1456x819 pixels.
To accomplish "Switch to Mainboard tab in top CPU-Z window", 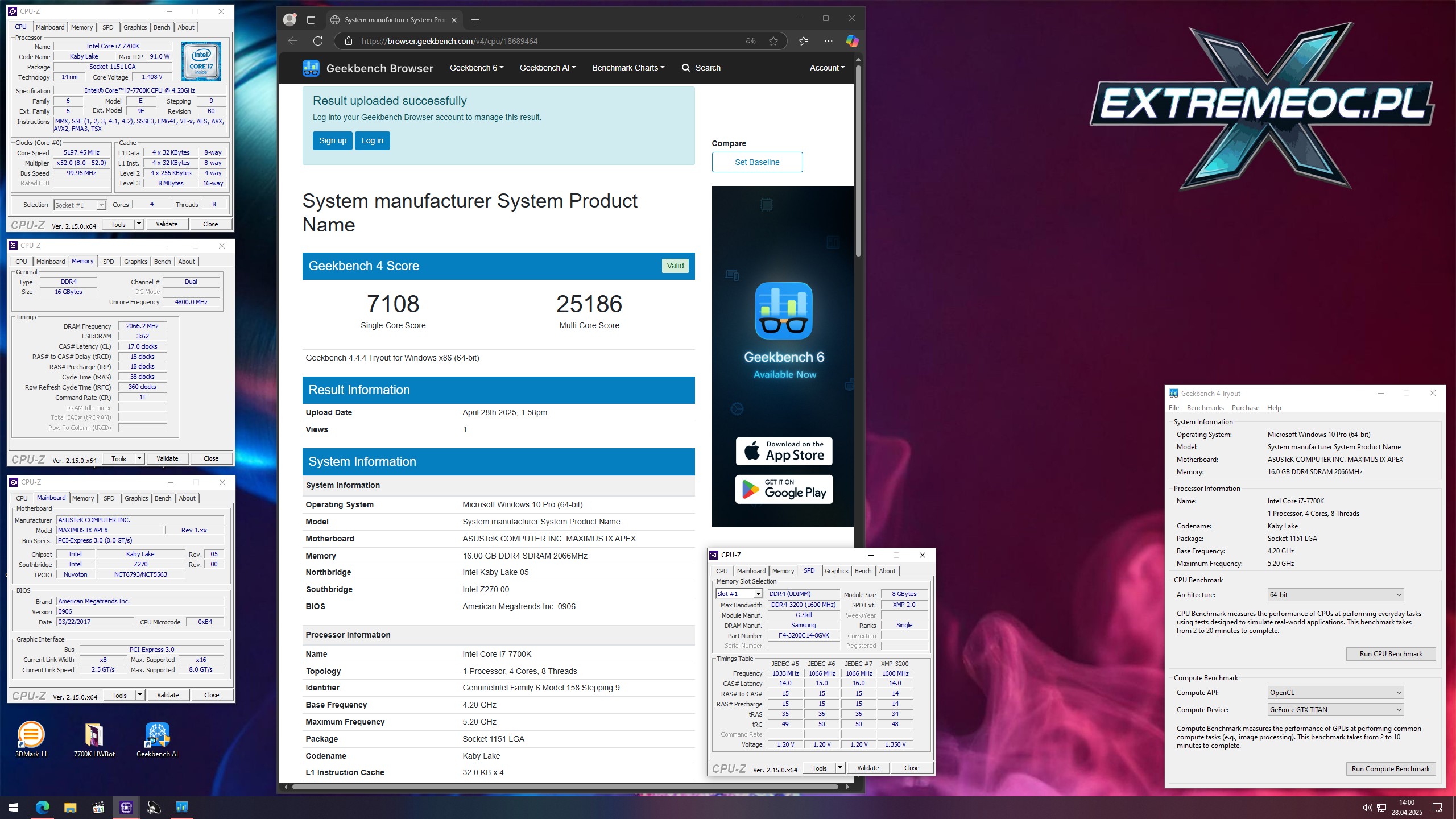I will (x=50, y=27).
